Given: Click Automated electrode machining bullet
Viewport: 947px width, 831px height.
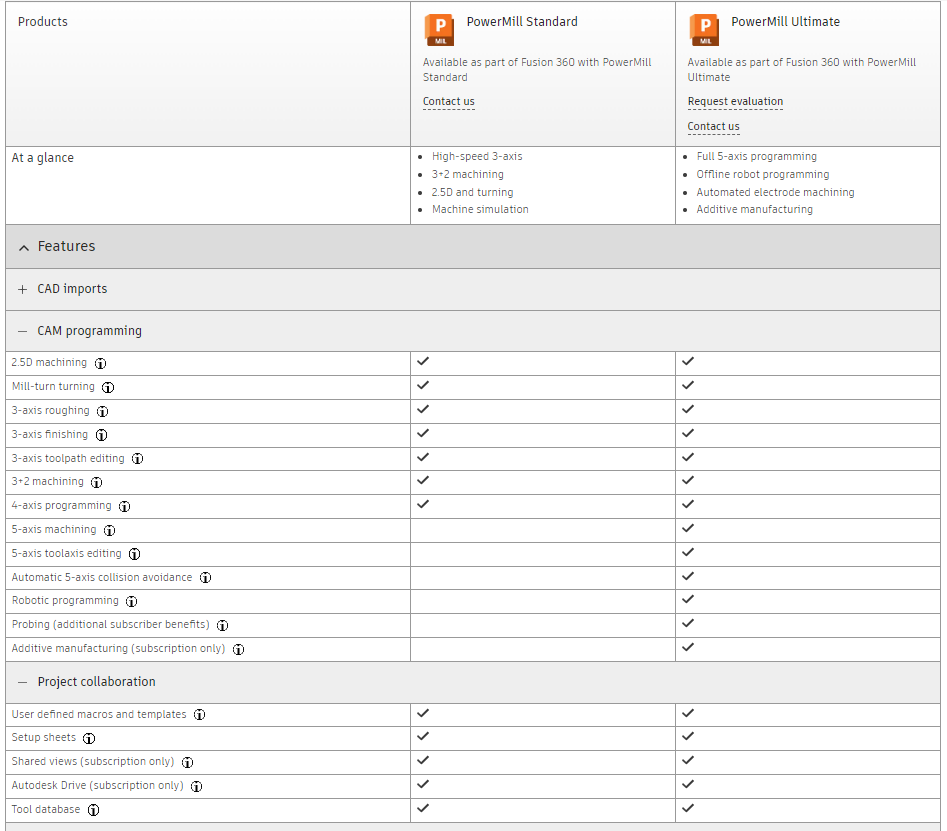Looking at the screenshot, I should click(775, 192).
